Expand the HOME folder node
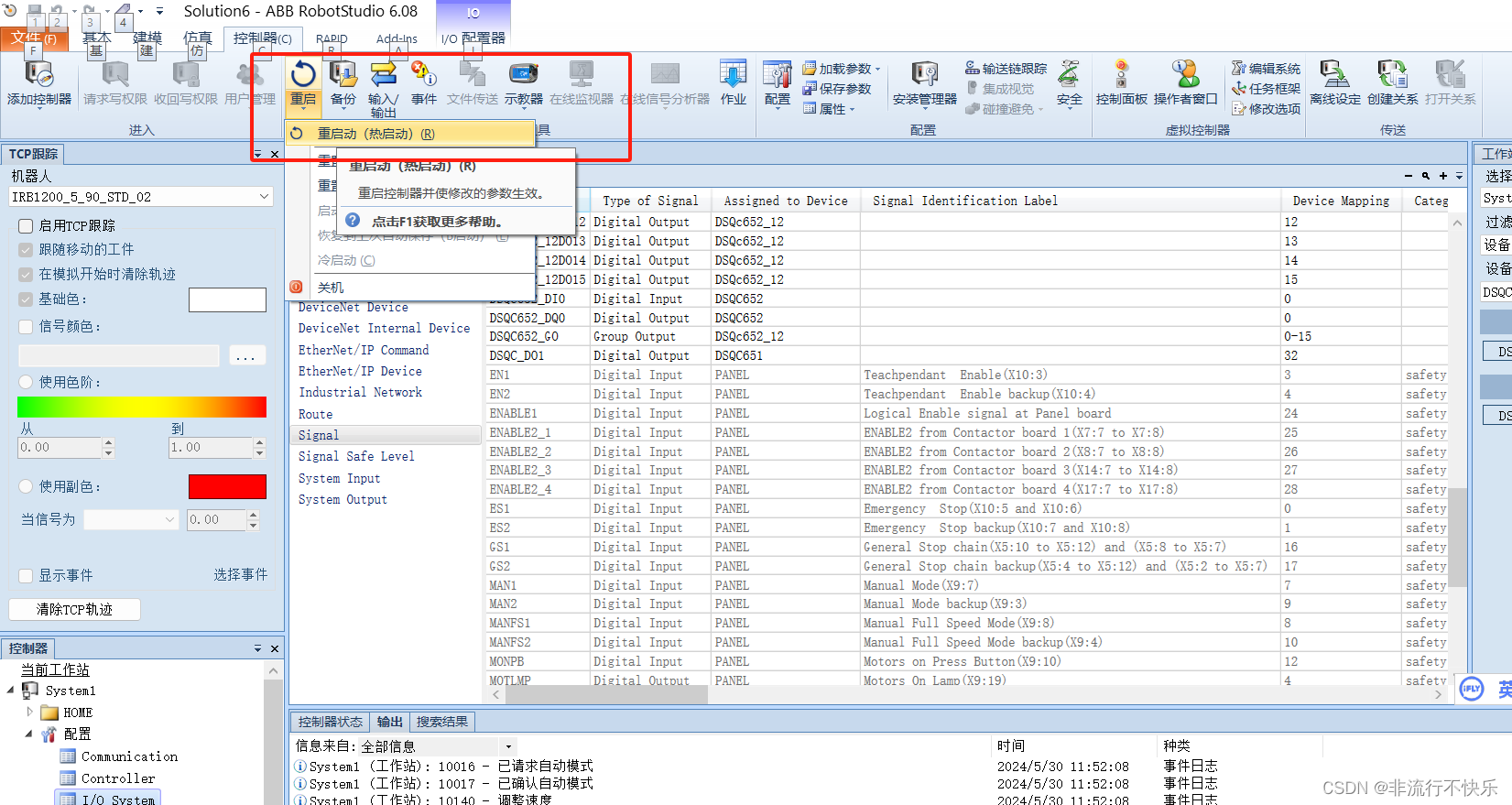The width and height of the screenshot is (1512, 805). coord(30,713)
